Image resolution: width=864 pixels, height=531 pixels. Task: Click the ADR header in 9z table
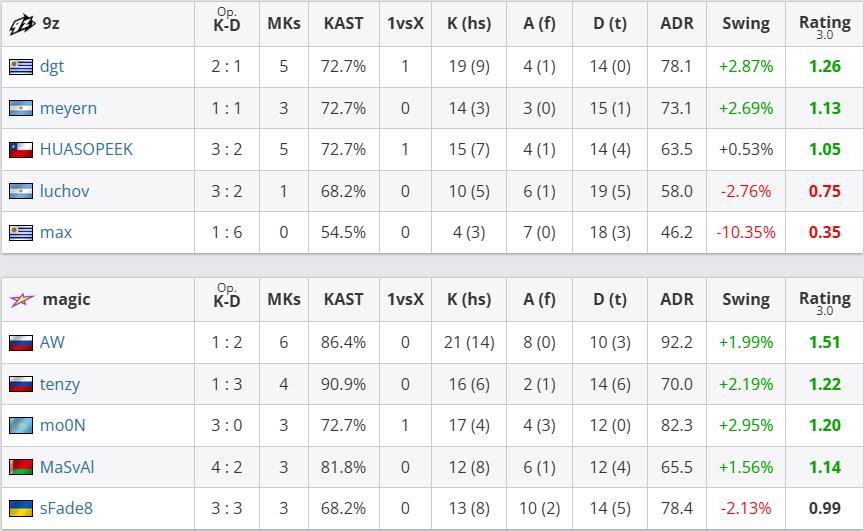coord(677,23)
